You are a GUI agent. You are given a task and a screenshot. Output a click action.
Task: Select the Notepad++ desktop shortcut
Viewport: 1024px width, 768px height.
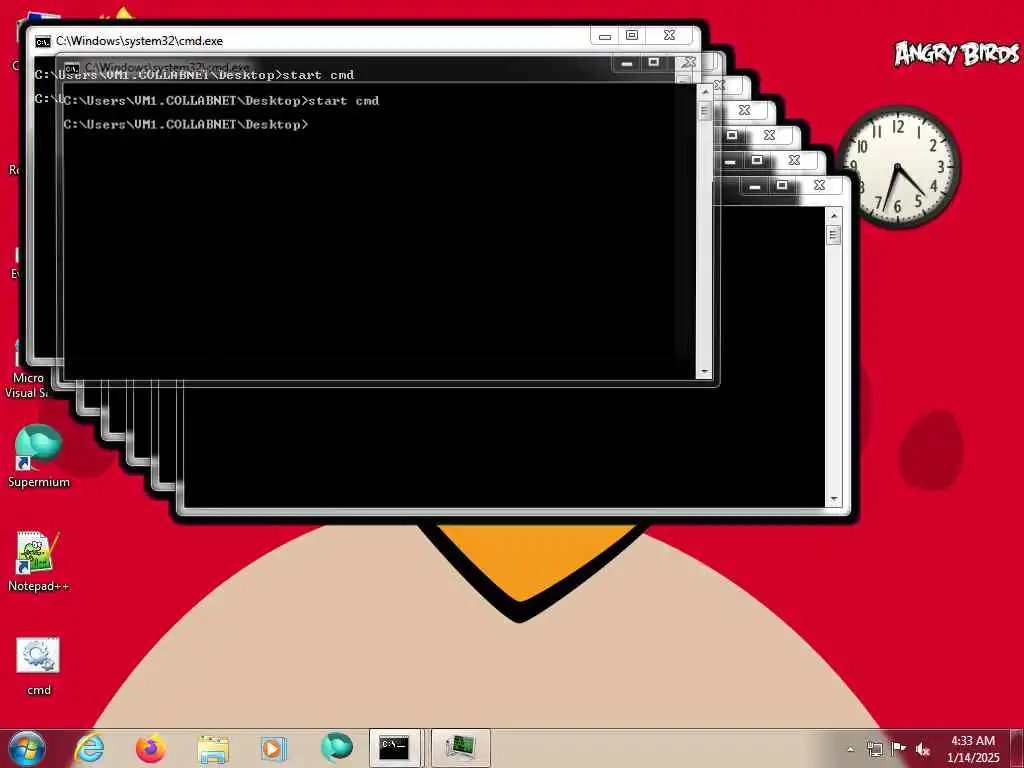click(39, 562)
